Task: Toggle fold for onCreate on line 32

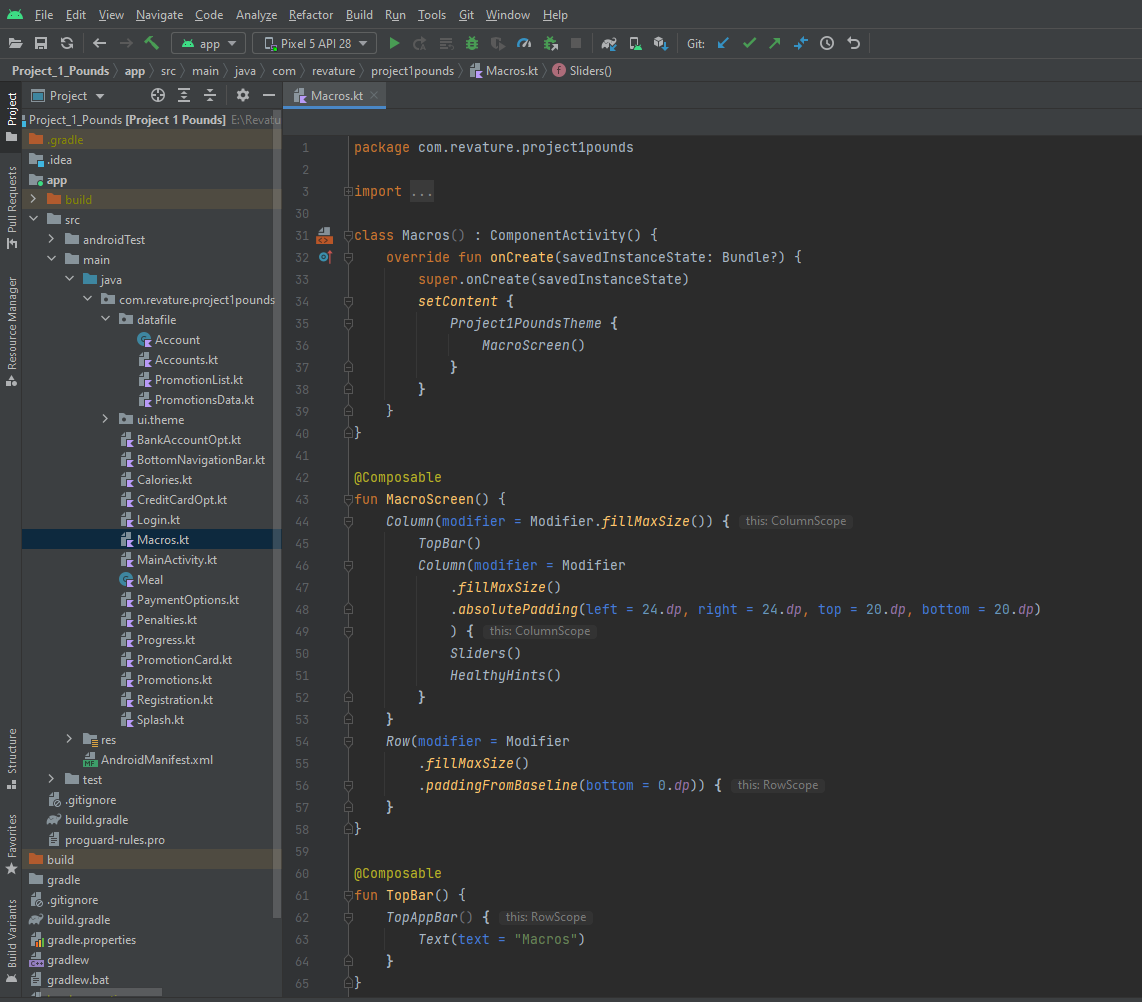Action: tap(348, 257)
